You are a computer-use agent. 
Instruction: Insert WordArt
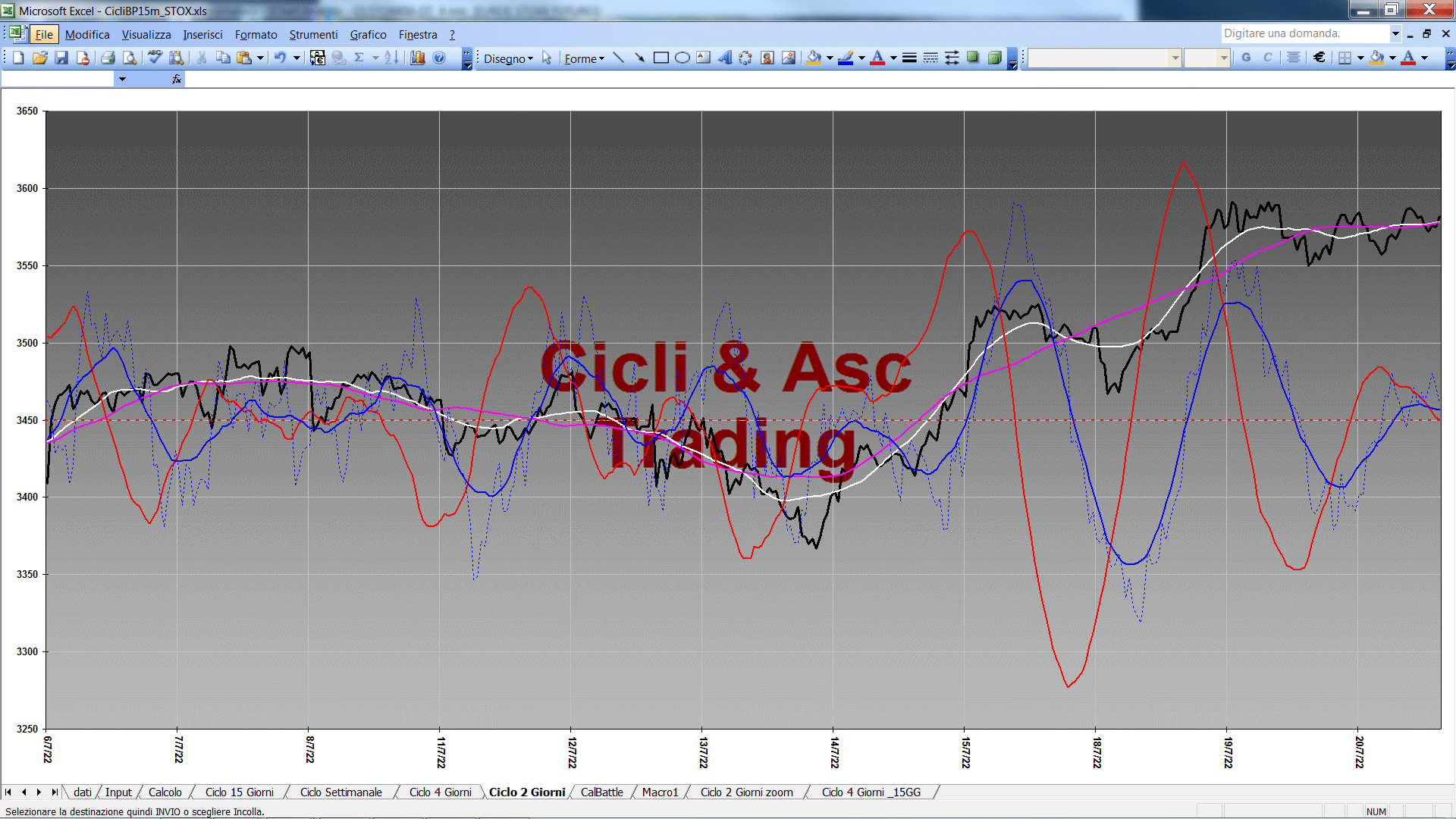(724, 58)
